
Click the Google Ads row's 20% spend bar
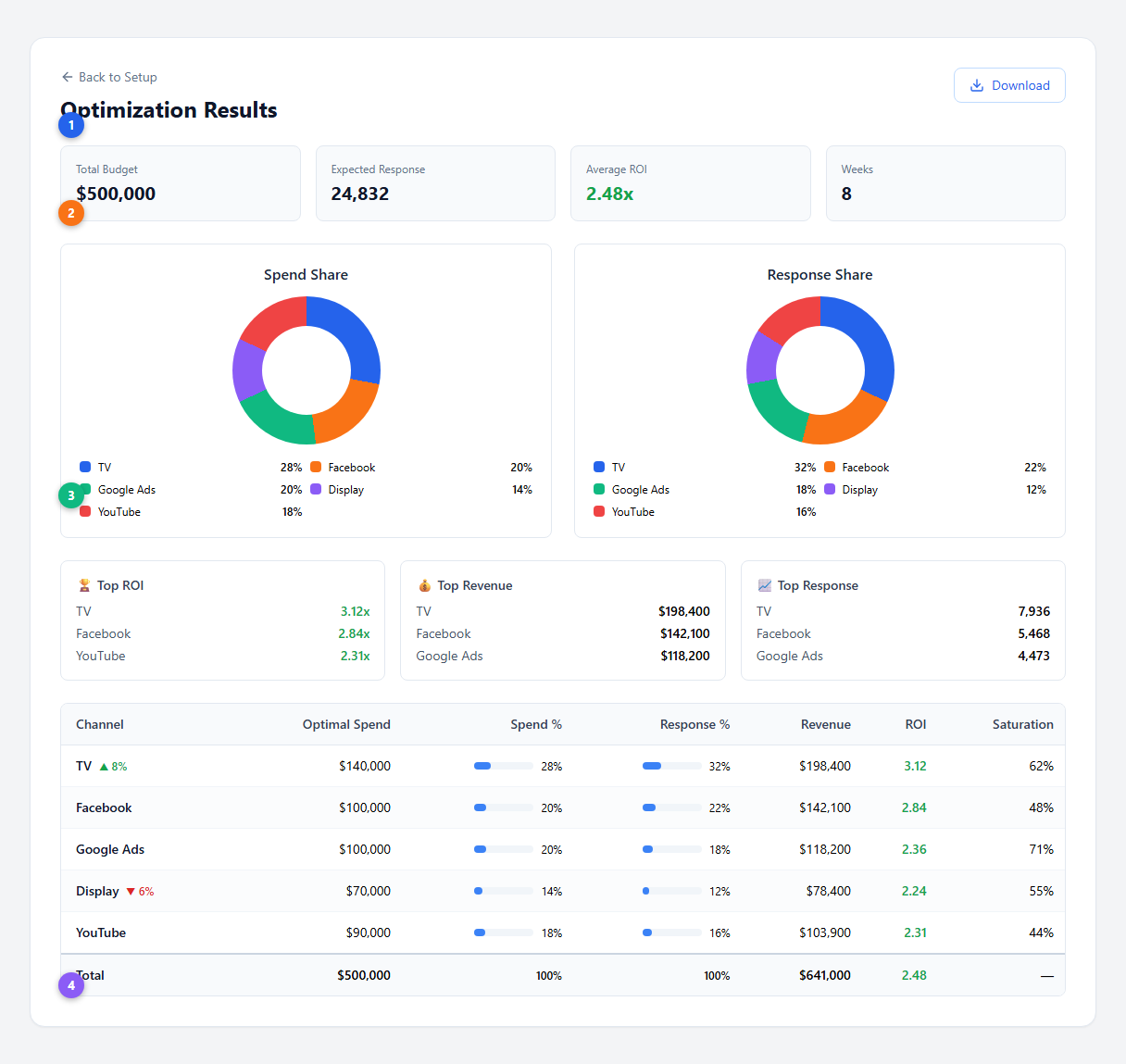504,849
